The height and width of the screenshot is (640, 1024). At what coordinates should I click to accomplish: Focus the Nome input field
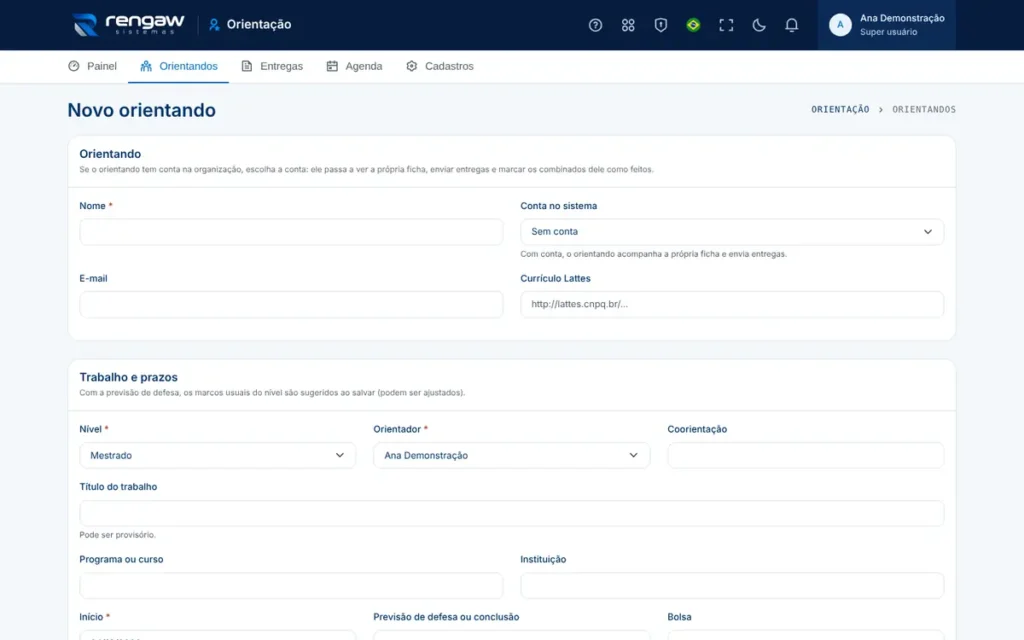pyautogui.click(x=291, y=232)
